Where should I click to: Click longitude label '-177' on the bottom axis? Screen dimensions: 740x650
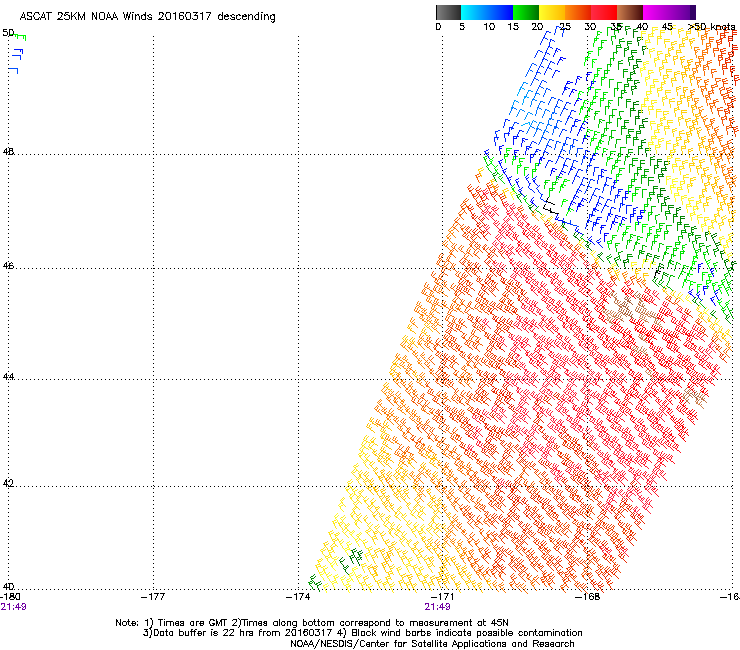[153, 597]
